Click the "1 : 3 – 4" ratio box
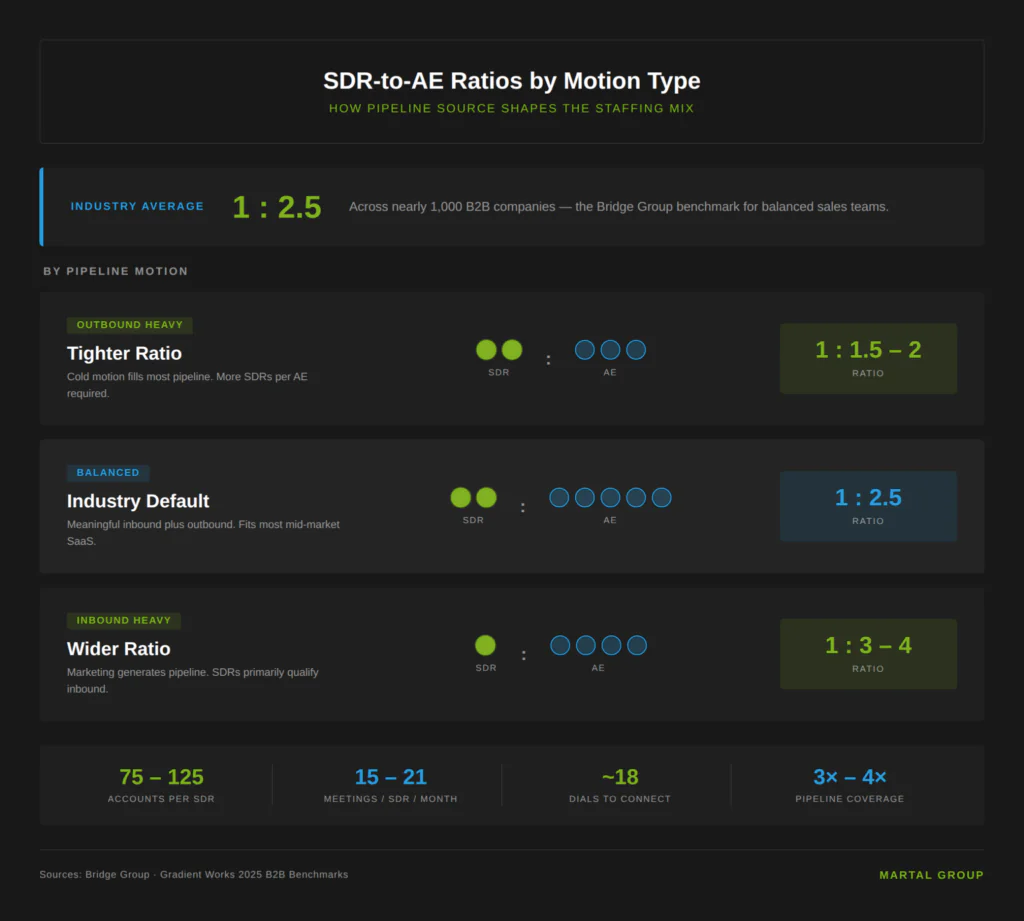The image size is (1024, 921). click(x=868, y=654)
